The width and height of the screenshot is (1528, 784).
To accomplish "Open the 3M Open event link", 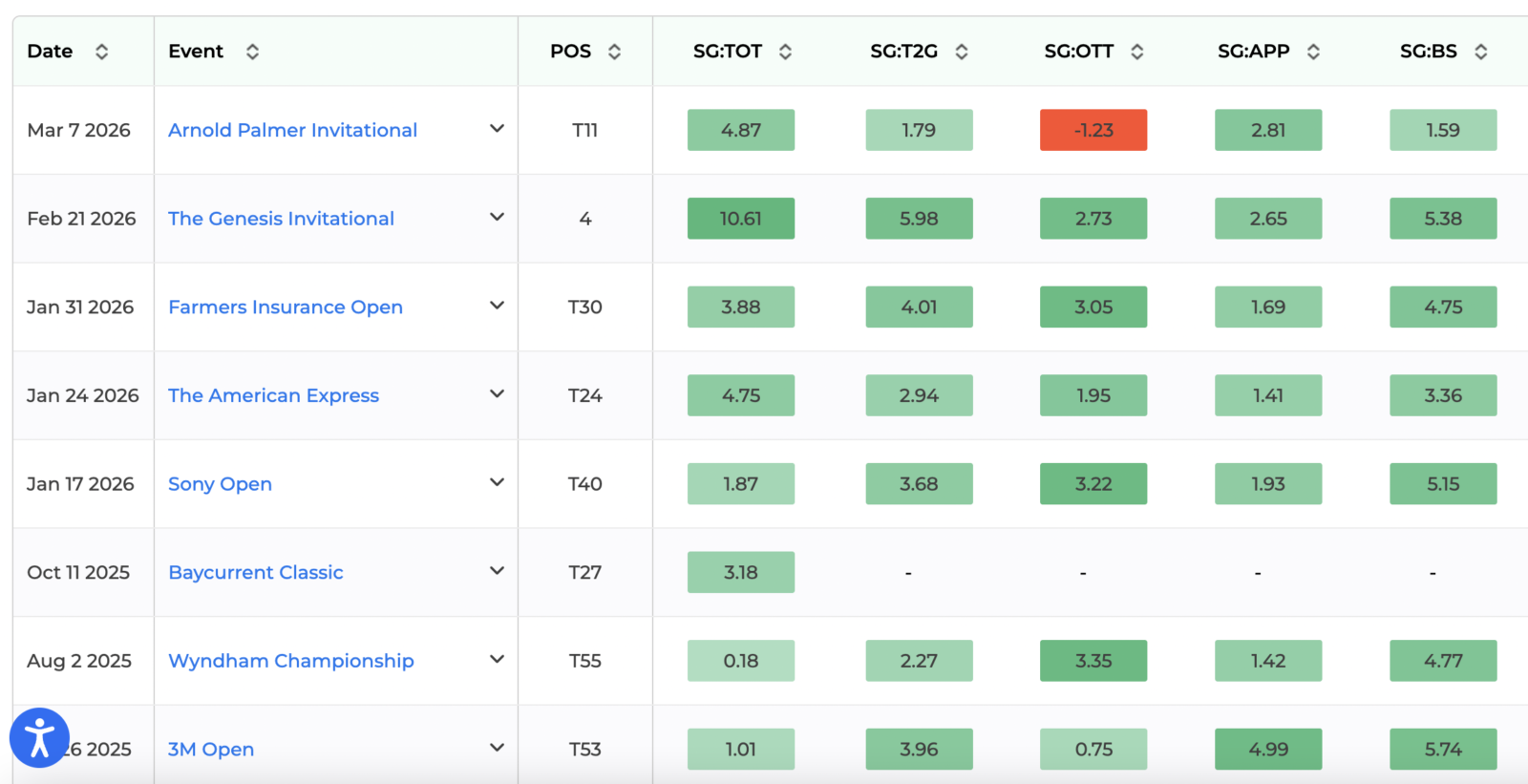I will 211,750.
